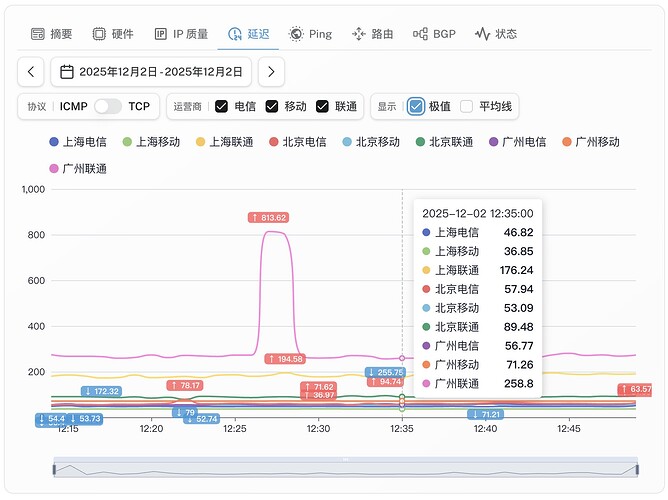Click the 53.73 minimum marker label
The image size is (668, 500).
[85, 419]
